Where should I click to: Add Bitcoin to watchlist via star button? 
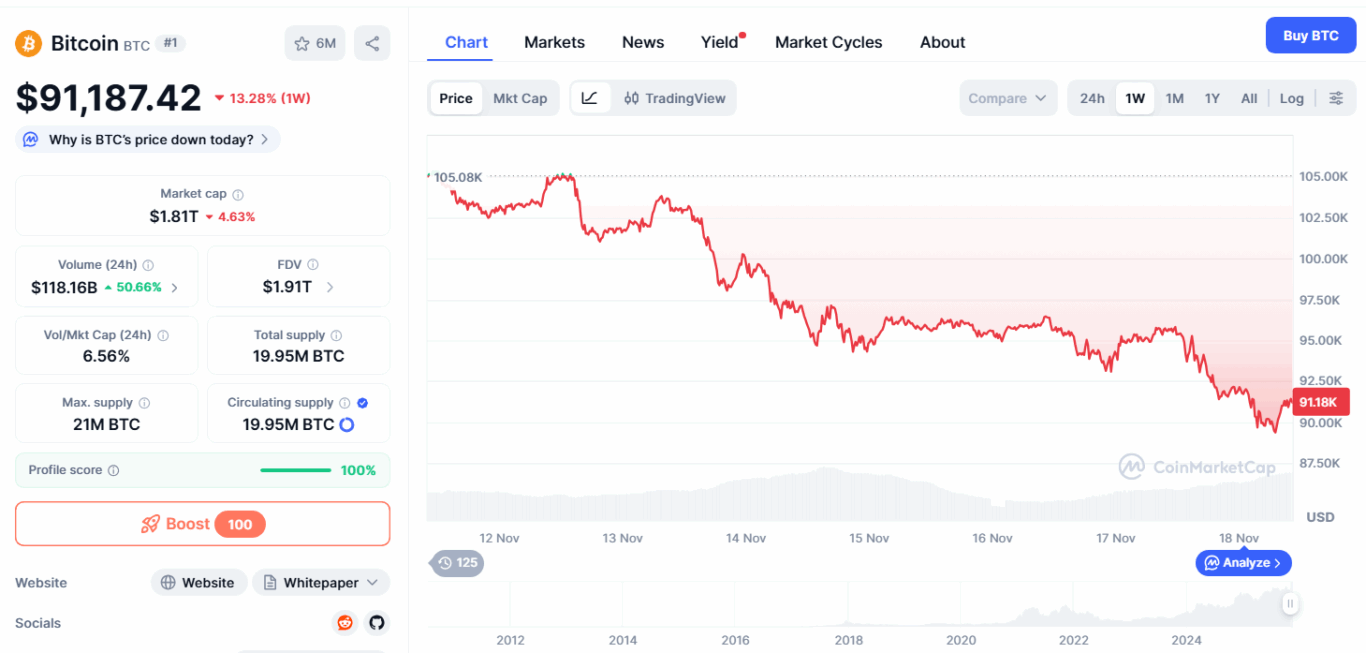[314, 43]
